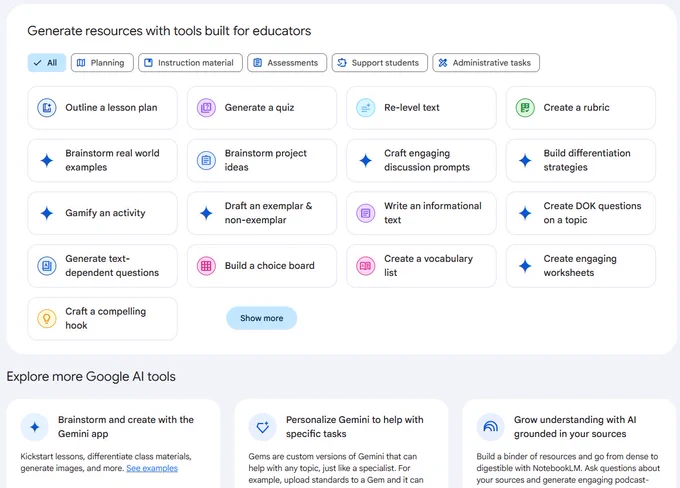Click the Create a vocabulary list book icon
The image size is (680, 488).
click(x=366, y=265)
